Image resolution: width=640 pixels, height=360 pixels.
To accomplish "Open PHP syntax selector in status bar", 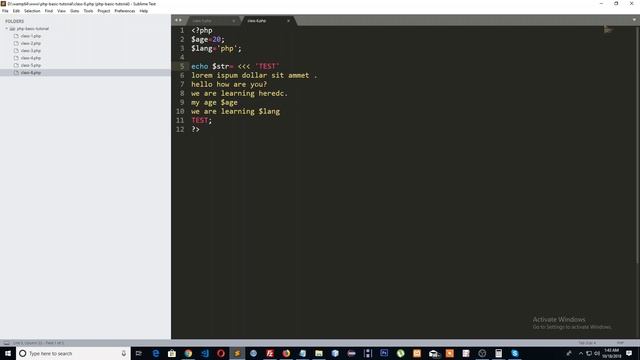I will [x=620, y=343].
